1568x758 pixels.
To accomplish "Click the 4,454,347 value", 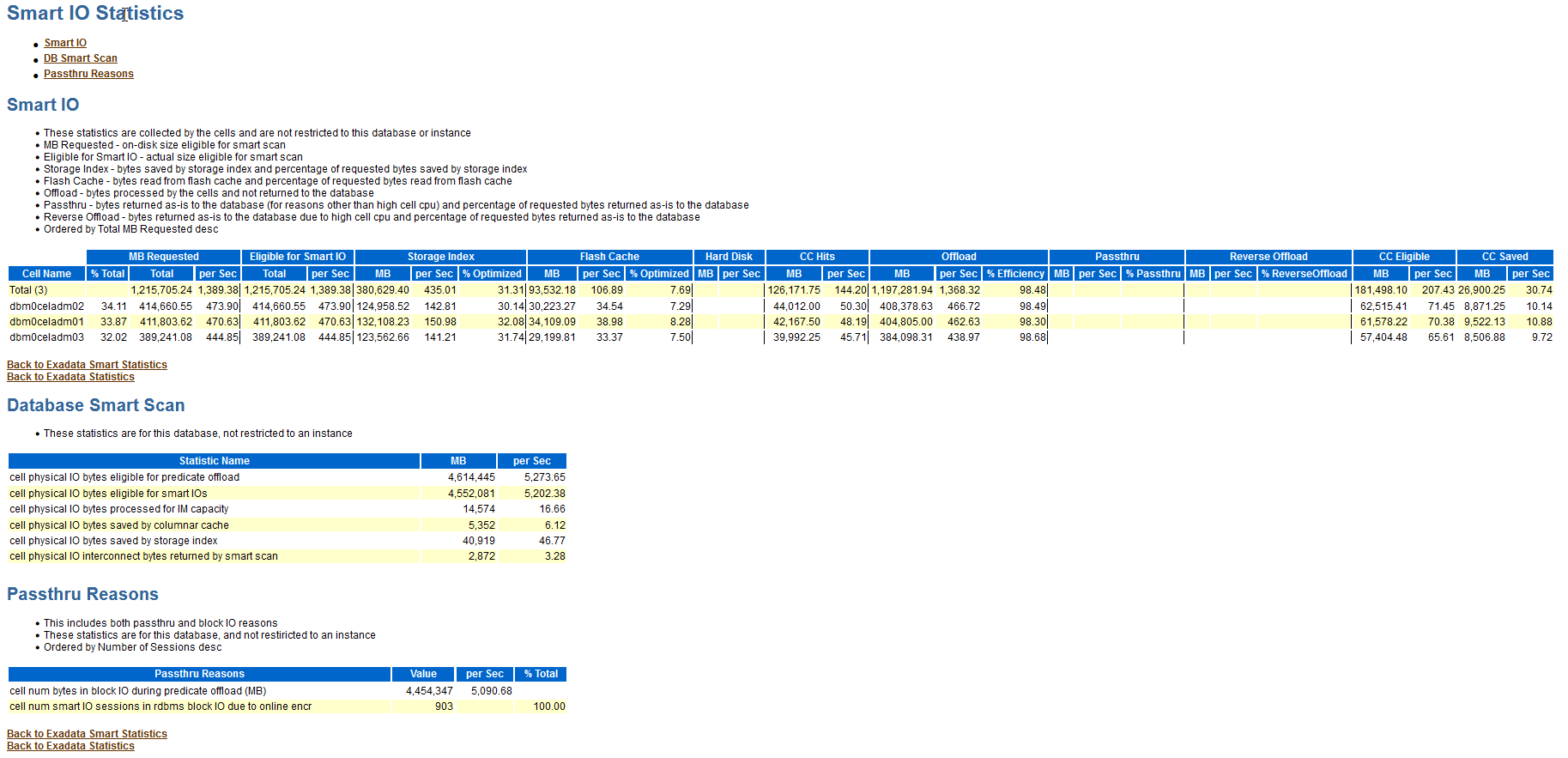I will tap(429, 691).
